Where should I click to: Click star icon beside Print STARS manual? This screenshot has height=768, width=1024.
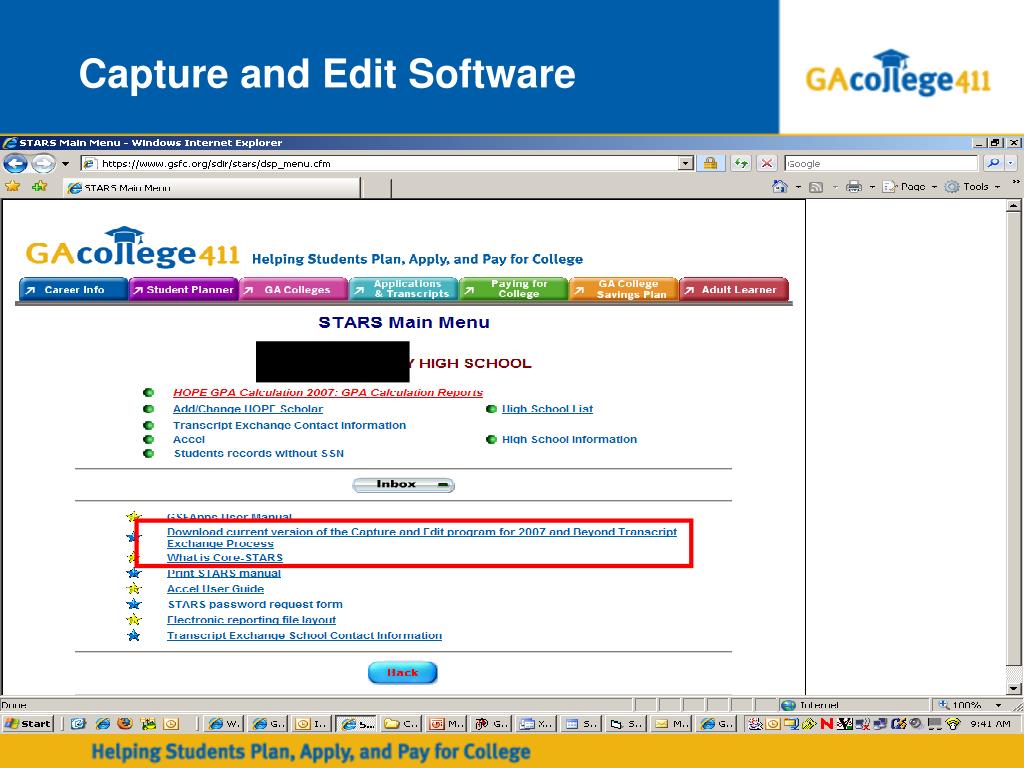pos(134,573)
